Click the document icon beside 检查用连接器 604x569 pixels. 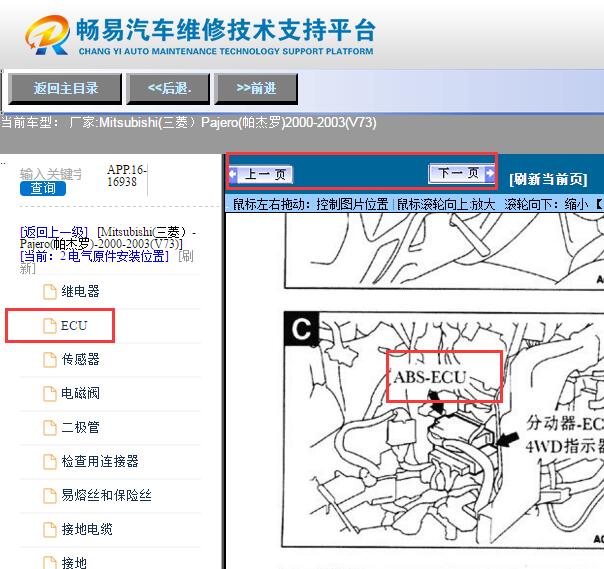click(50, 462)
